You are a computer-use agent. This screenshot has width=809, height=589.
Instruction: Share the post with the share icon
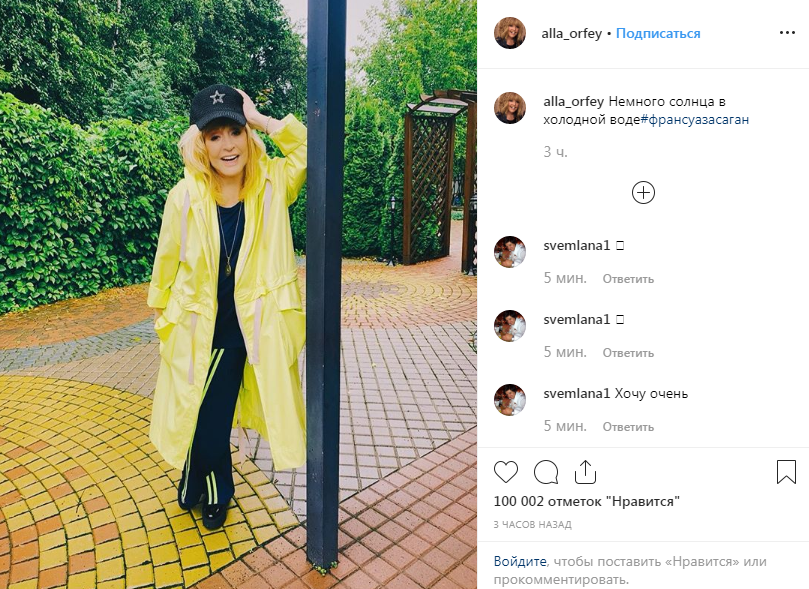[x=586, y=471]
